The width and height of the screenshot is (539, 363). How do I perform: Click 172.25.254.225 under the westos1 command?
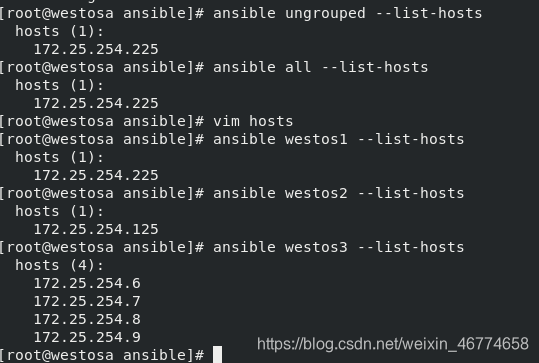[x=96, y=175]
